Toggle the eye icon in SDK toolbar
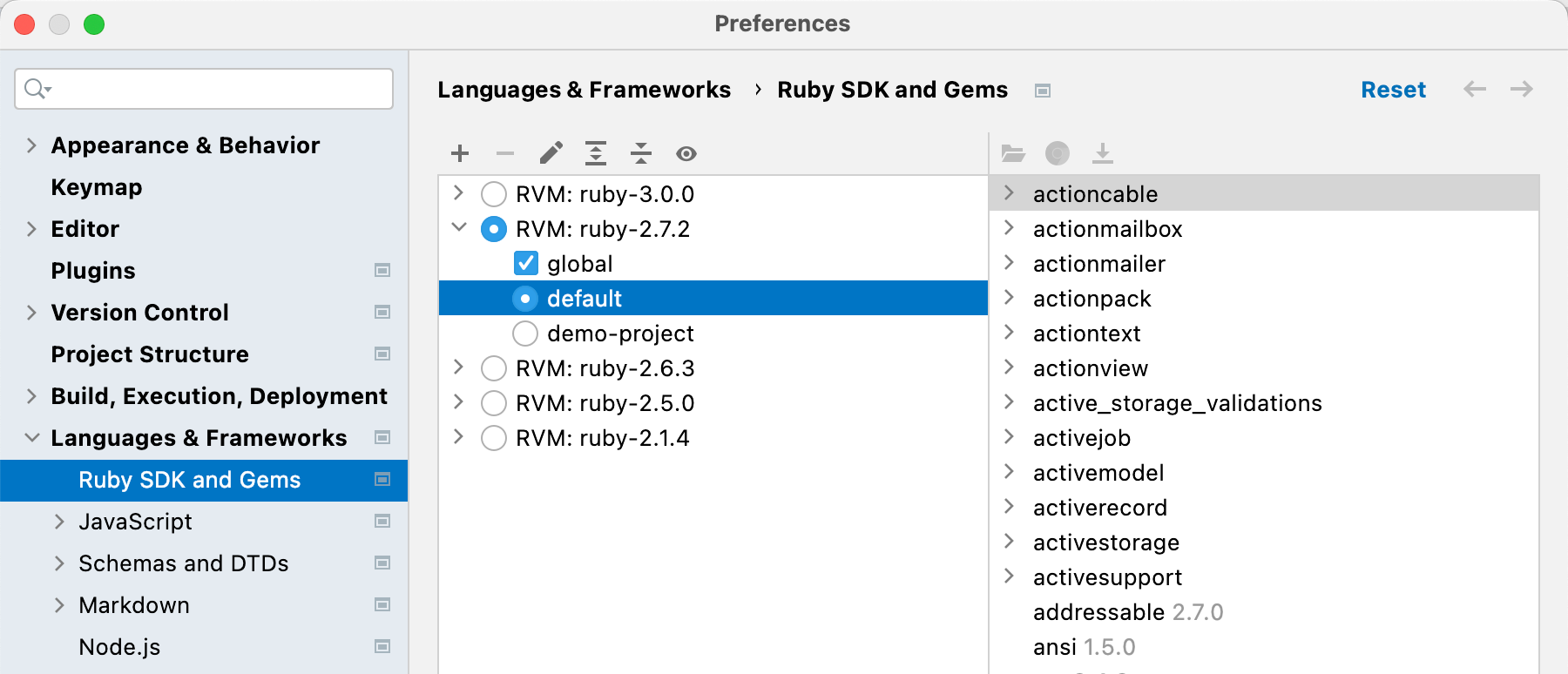1568x674 pixels. tap(686, 154)
